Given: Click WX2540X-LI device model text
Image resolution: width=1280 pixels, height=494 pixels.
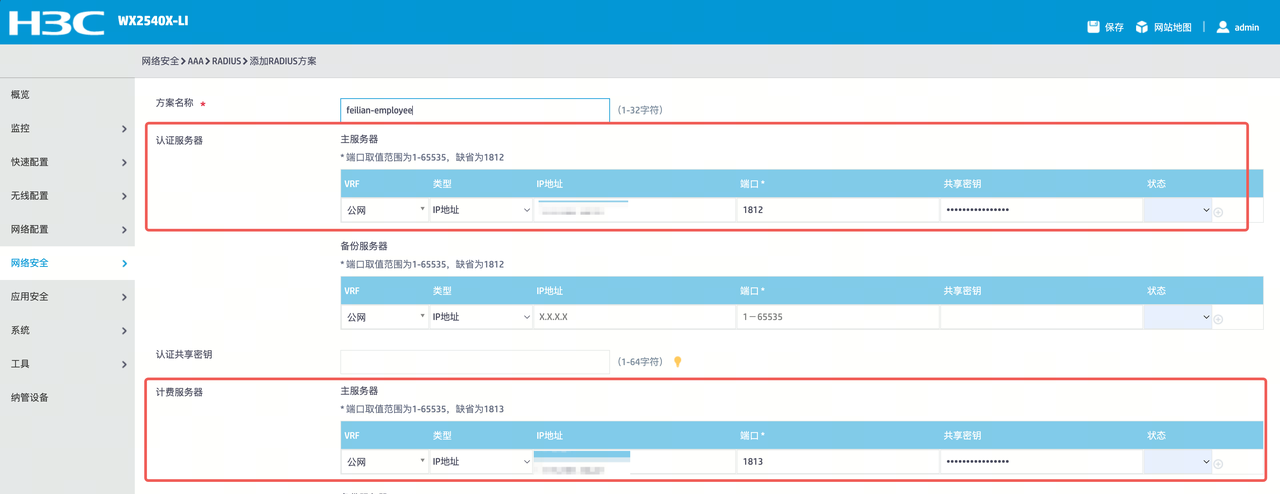Looking at the screenshot, I should (153, 21).
